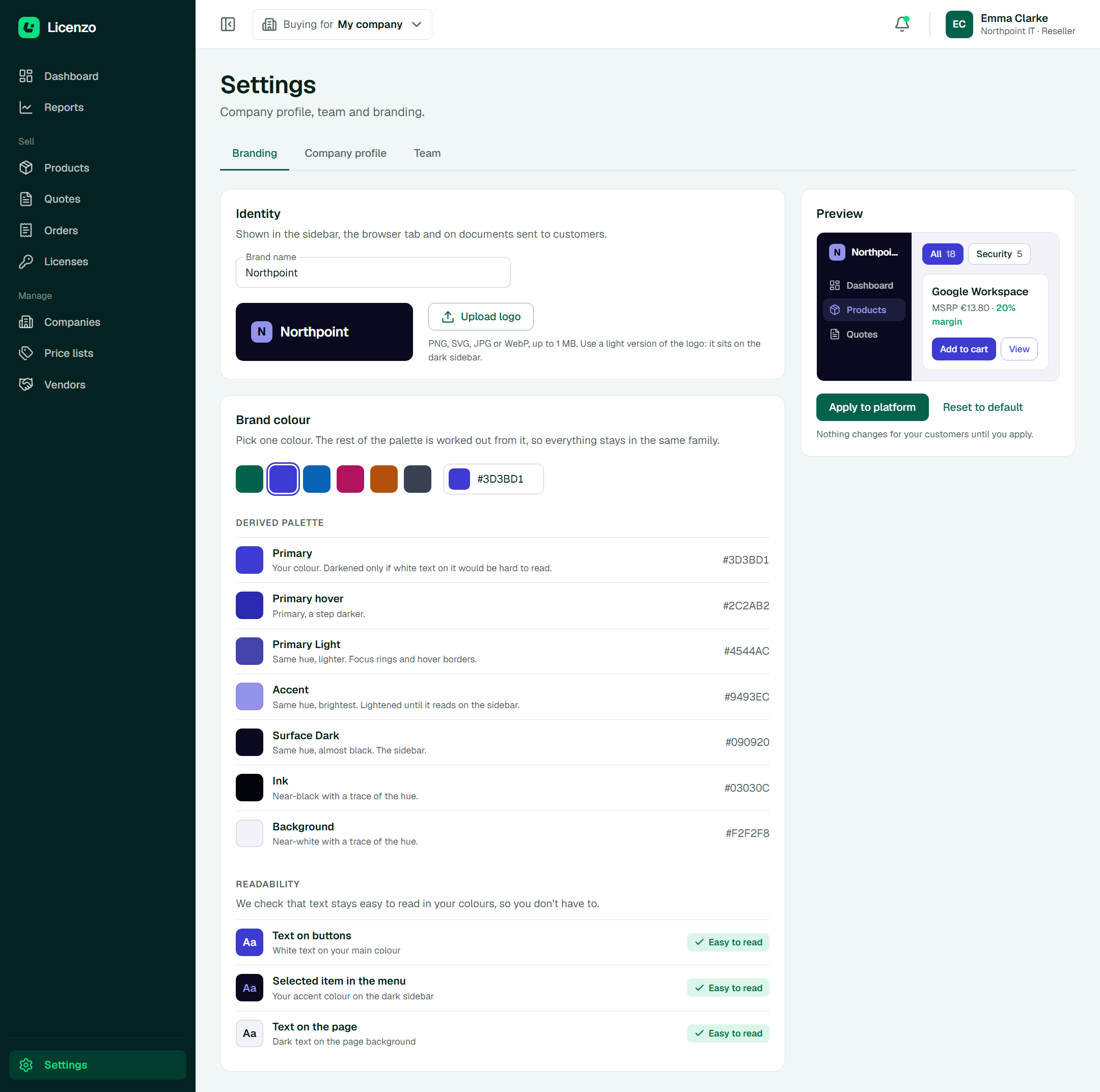Open Dashboard in the main sidebar

[x=97, y=76]
